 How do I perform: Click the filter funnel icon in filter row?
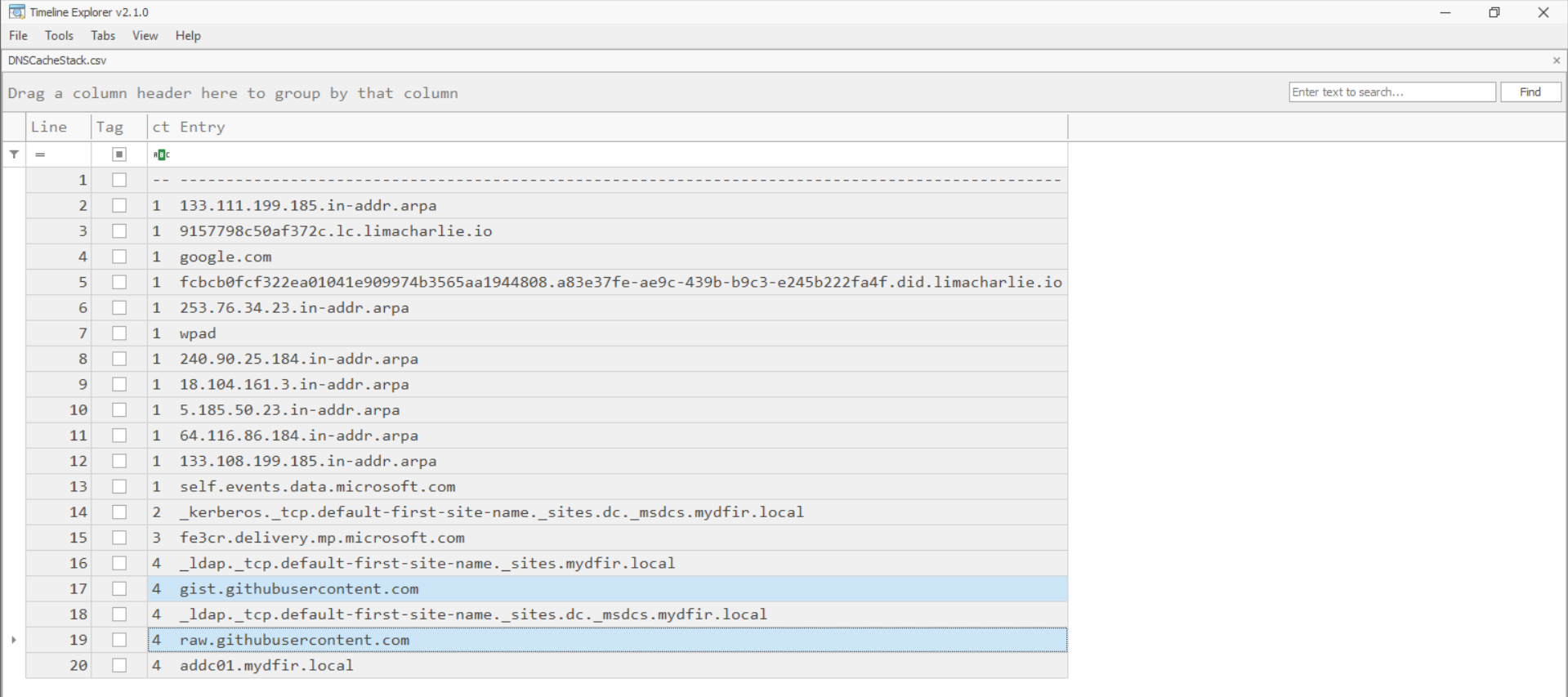14,154
